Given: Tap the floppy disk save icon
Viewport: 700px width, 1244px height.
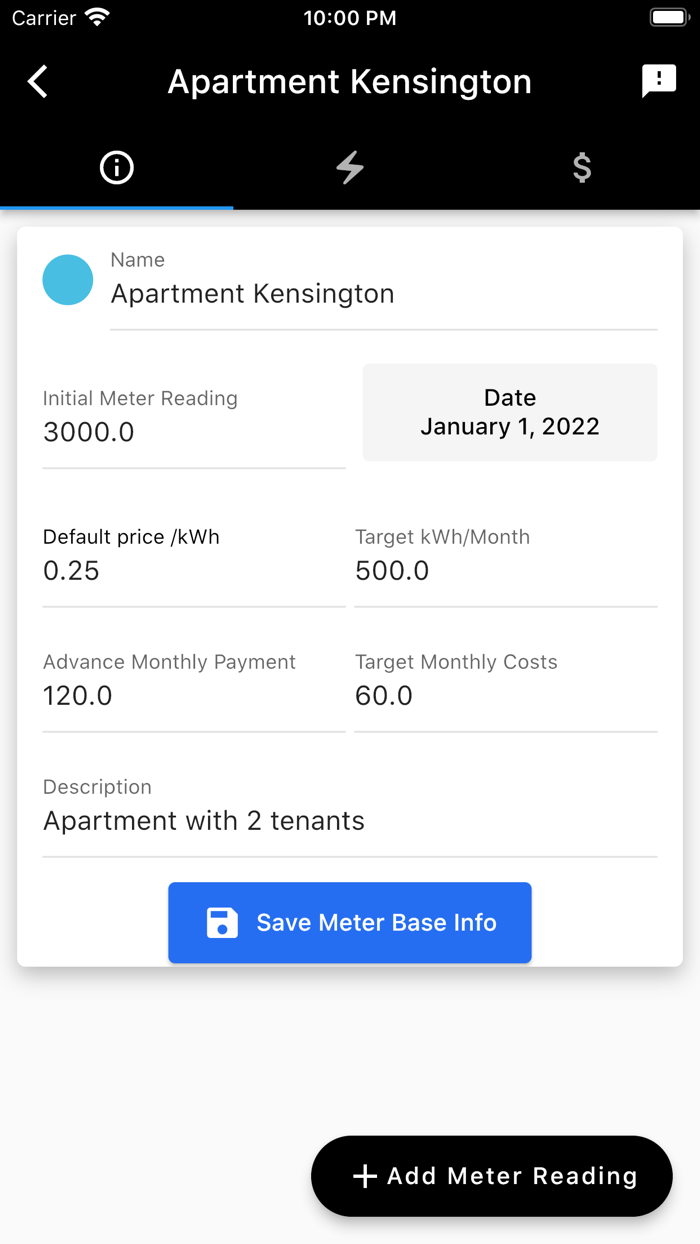Looking at the screenshot, I should (x=222, y=923).
